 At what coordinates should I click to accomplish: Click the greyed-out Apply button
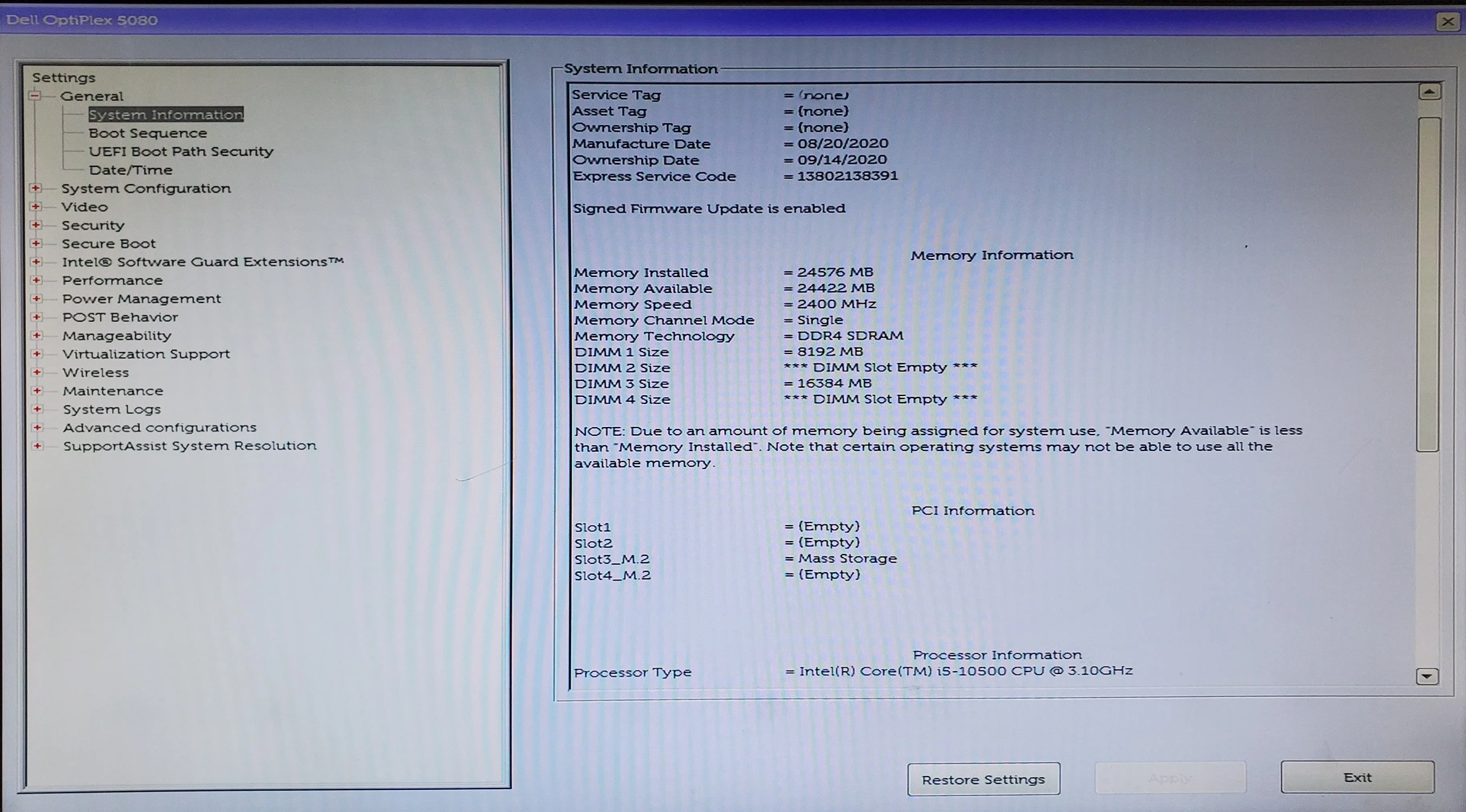pos(1170,778)
